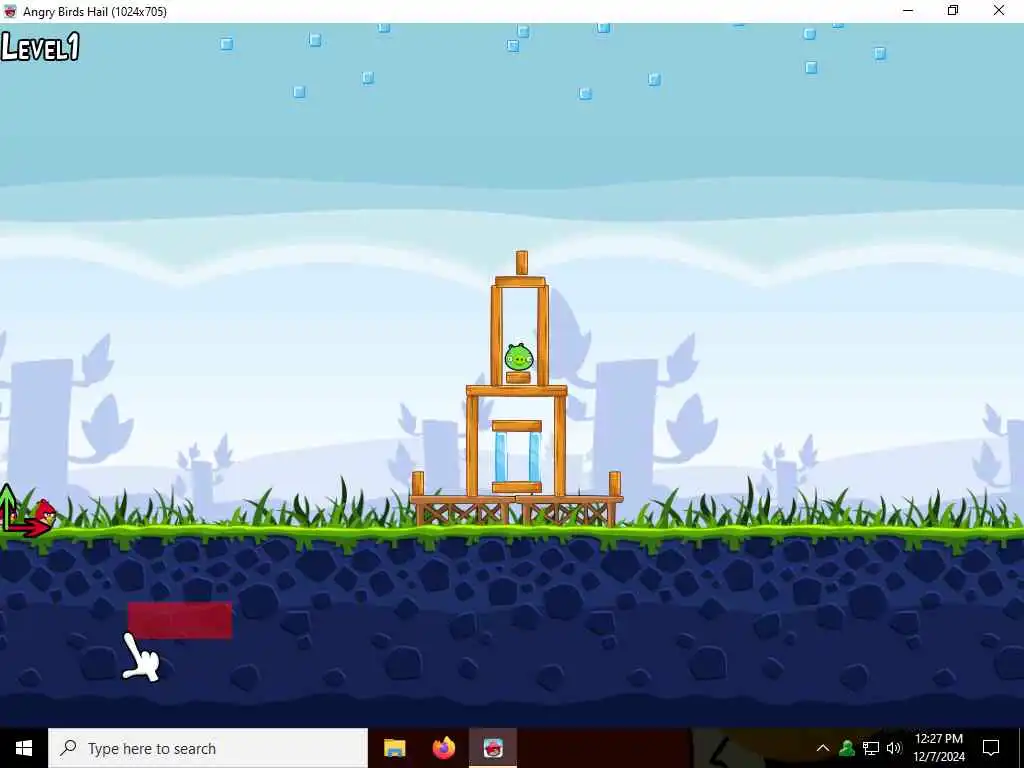Click the top vertical wood block on tower

coord(522,263)
